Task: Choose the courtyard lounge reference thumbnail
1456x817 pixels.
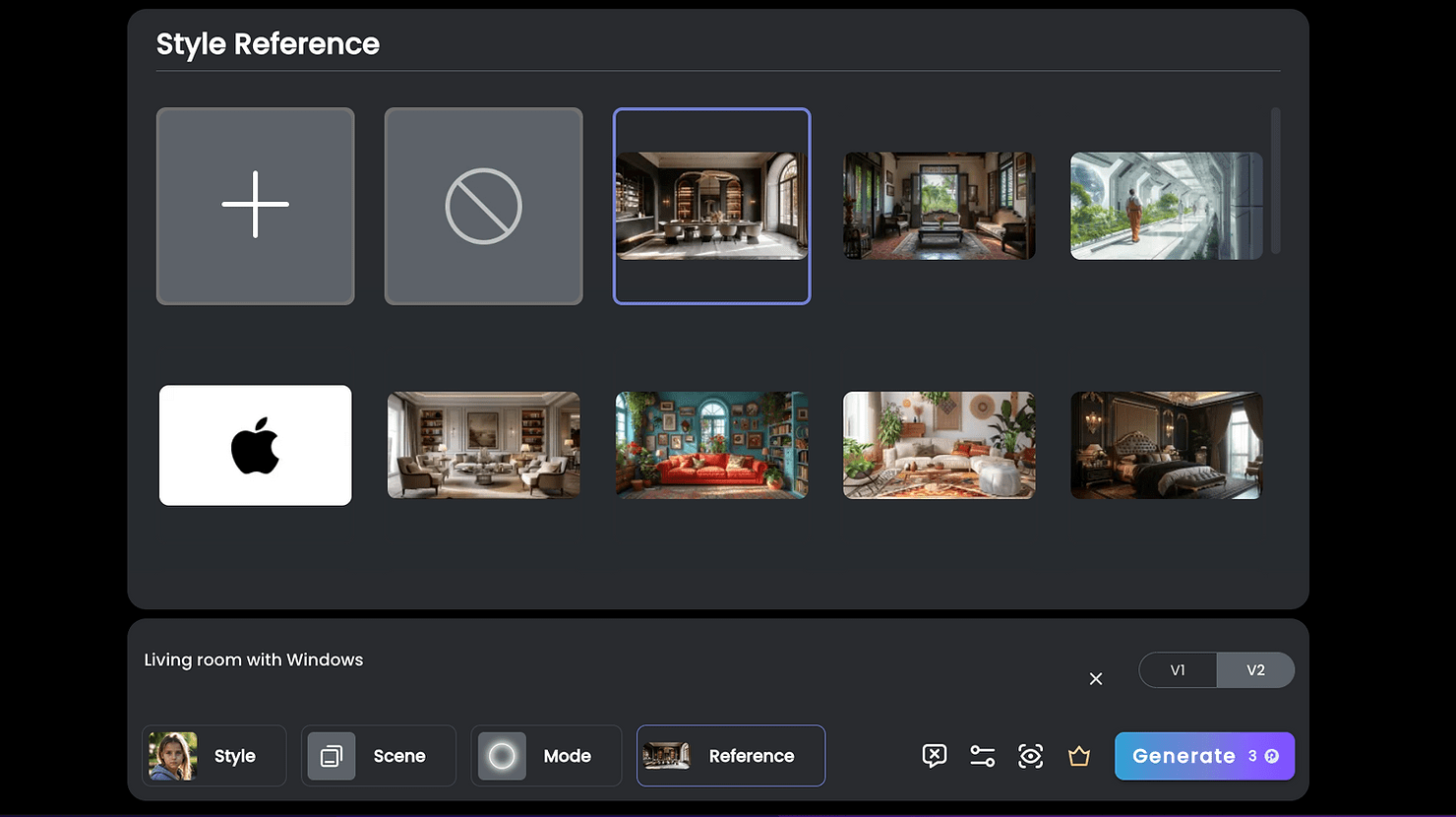Action: 940,206
